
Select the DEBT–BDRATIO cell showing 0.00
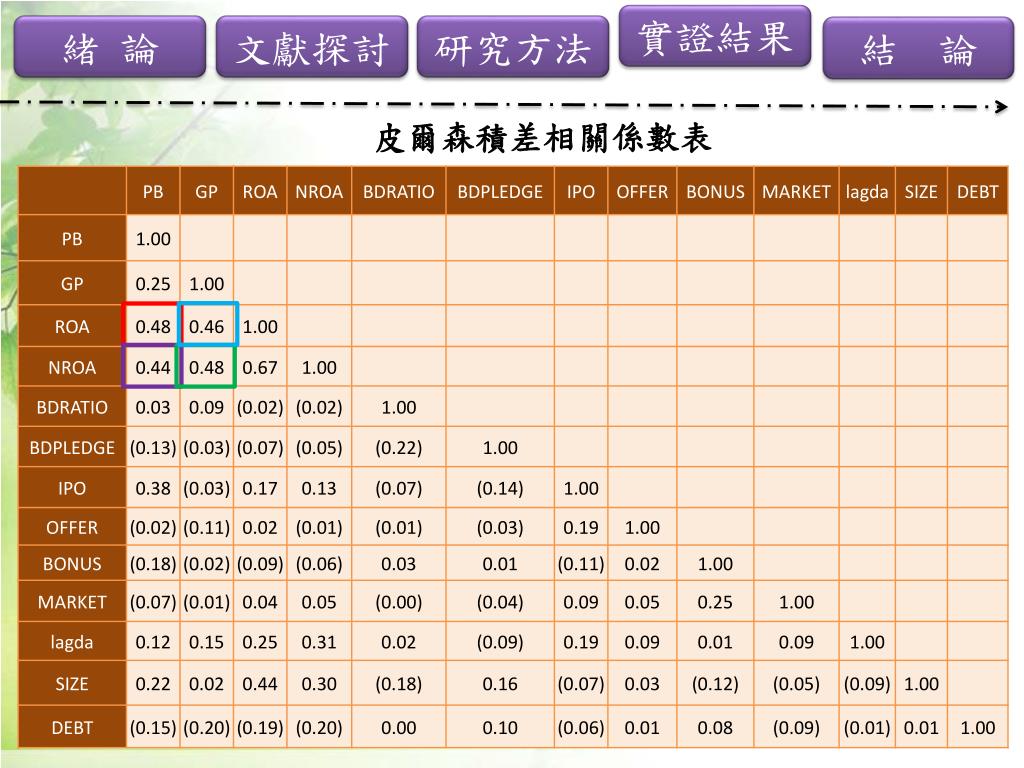[398, 727]
